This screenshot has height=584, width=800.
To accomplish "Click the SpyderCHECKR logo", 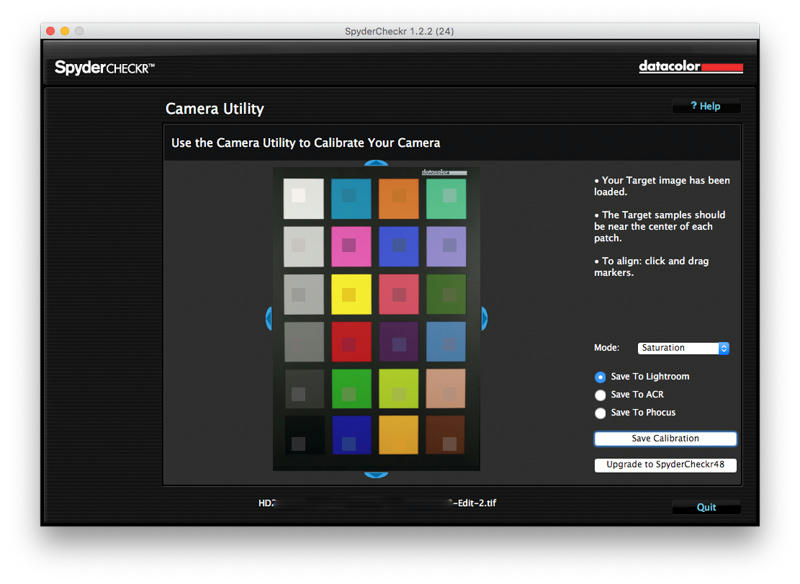I will 105,67.
